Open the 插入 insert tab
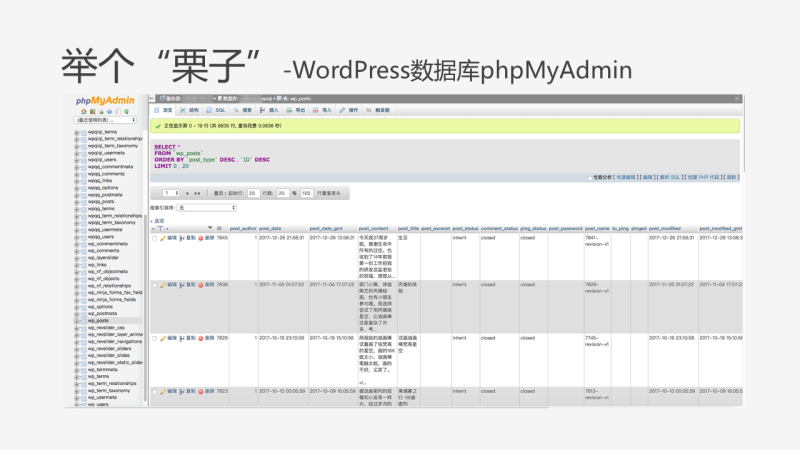The width and height of the screenshot is (800, 450). [269, 110]
